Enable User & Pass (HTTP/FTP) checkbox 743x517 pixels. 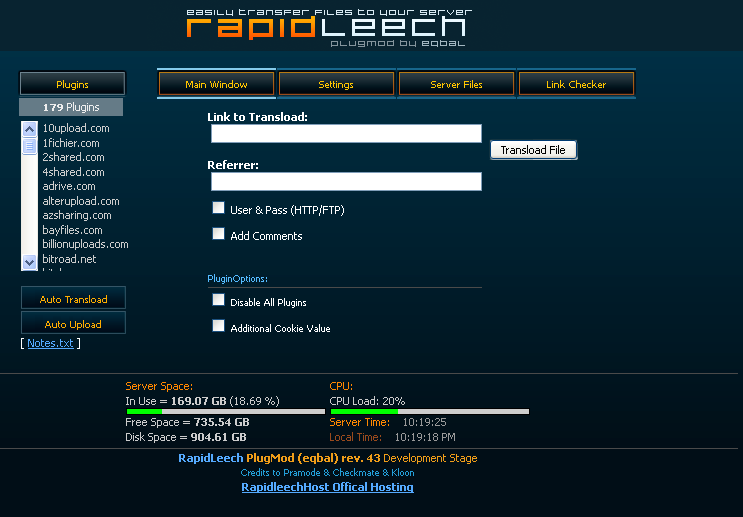218,208
